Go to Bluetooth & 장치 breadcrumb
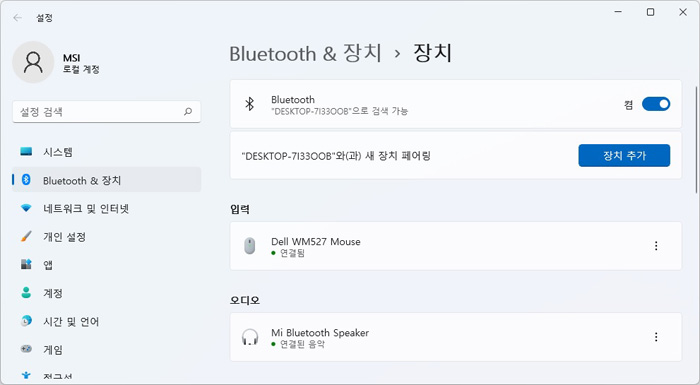This screenshot has height=385, width=700. [x=305, y=54]
